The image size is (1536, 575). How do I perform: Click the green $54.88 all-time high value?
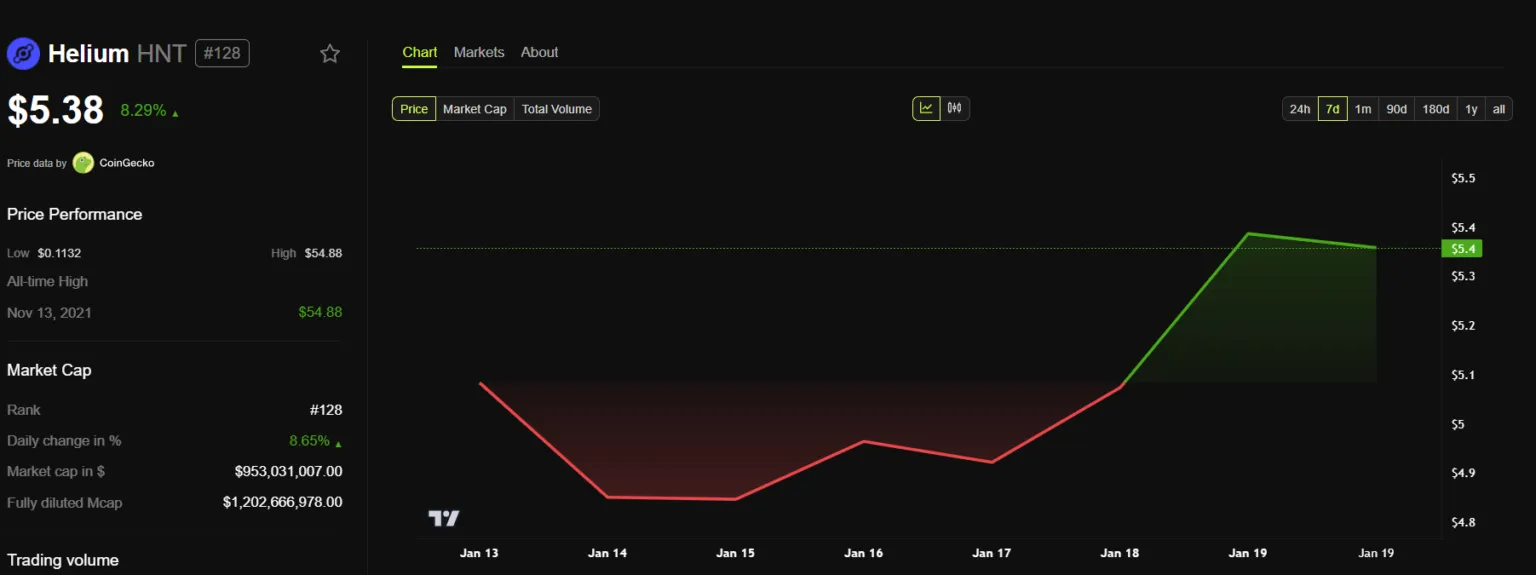click(320, 312)
